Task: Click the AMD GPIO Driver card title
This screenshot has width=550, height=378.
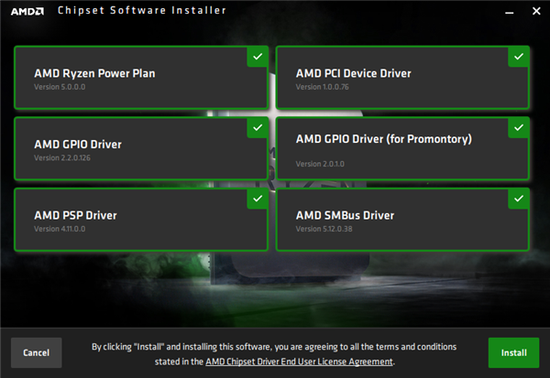Action: tap(78, 144)
